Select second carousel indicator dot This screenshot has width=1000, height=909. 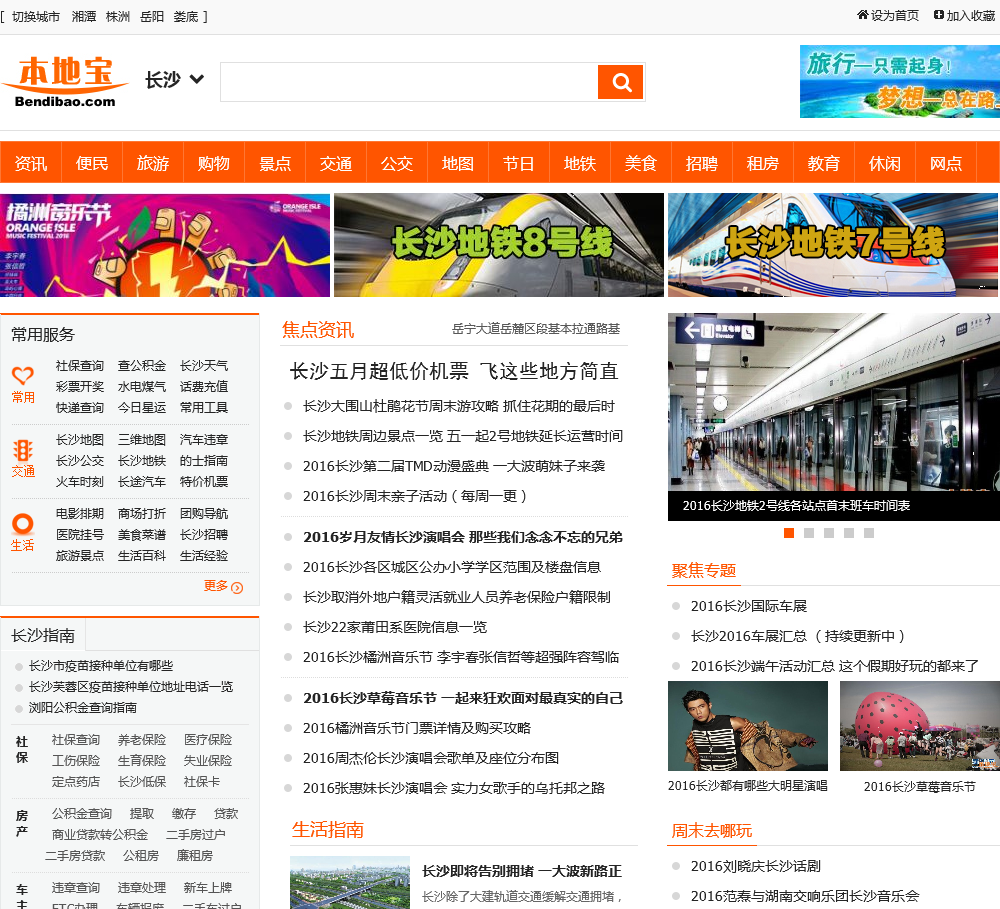809,533
